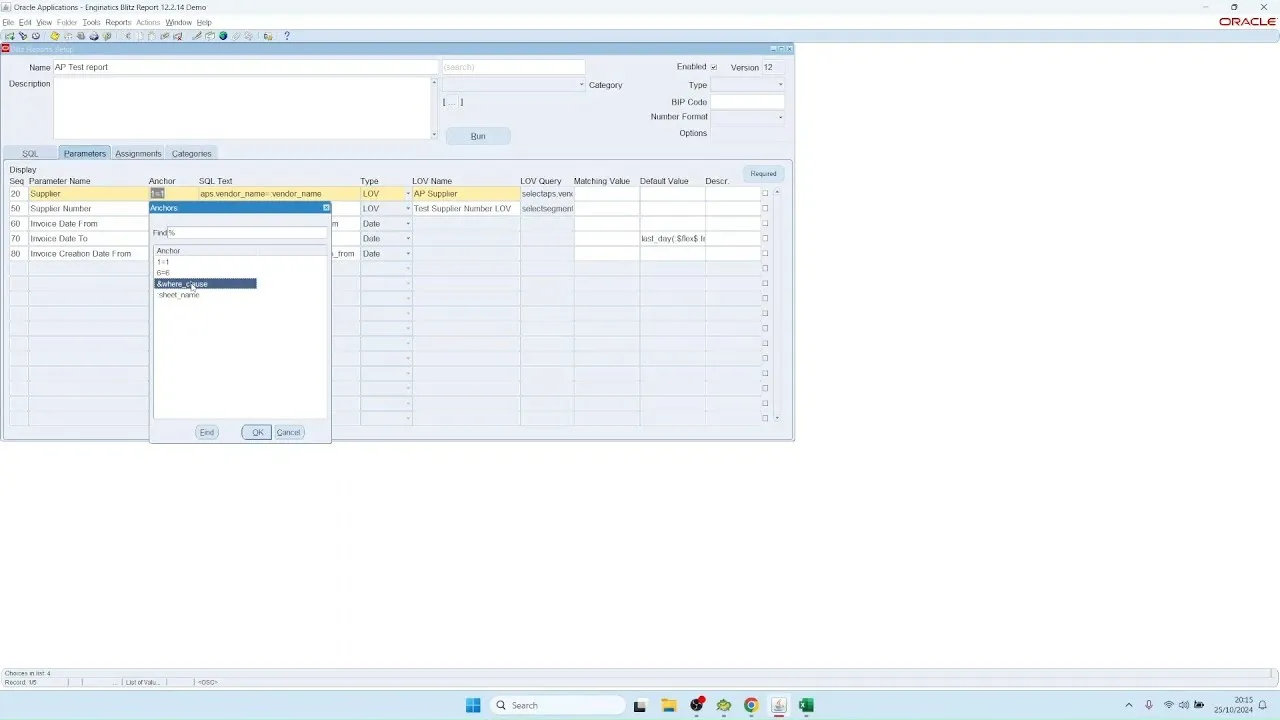Click Find button in Anchors dialog
Viewport: 1280px width, 720px height.
pyautogui.click(x=207, y=432)
